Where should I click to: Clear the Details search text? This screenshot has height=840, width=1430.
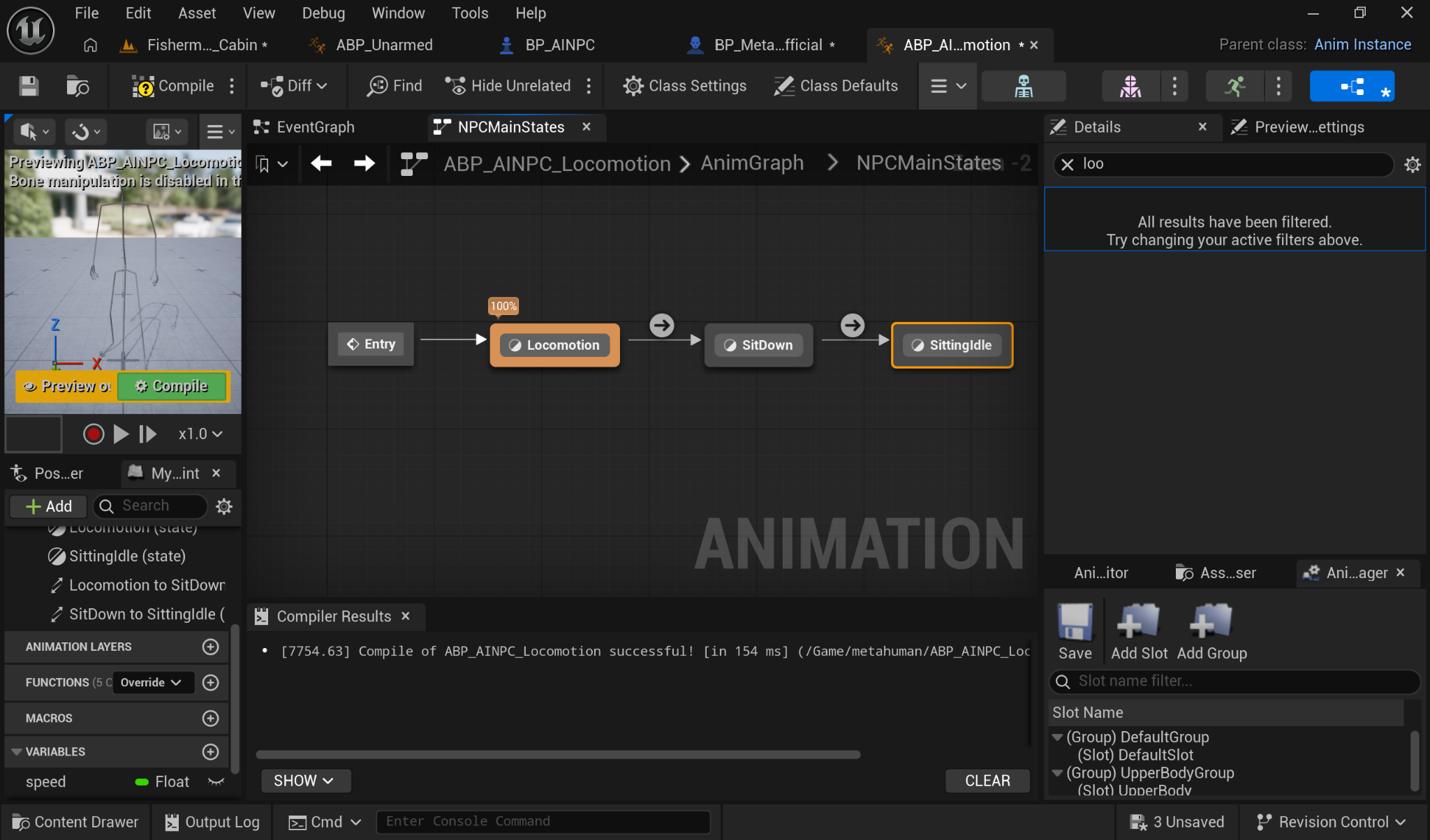[1067, 164]
